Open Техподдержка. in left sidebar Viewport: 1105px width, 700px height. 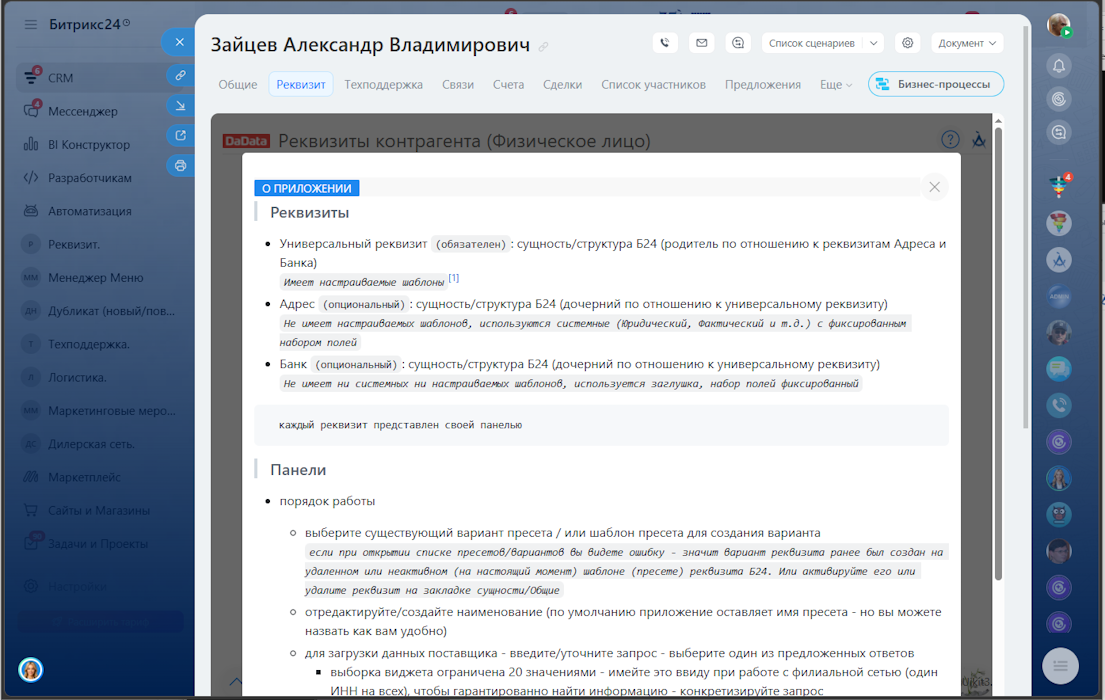point(88,344)
